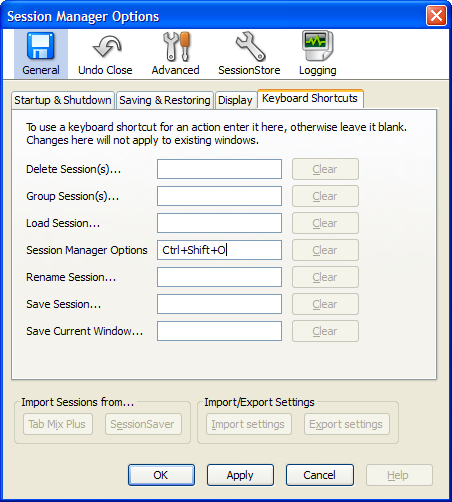
Task: Clear the Session Manager Options shortcut
Action: [x=325, y=250]
